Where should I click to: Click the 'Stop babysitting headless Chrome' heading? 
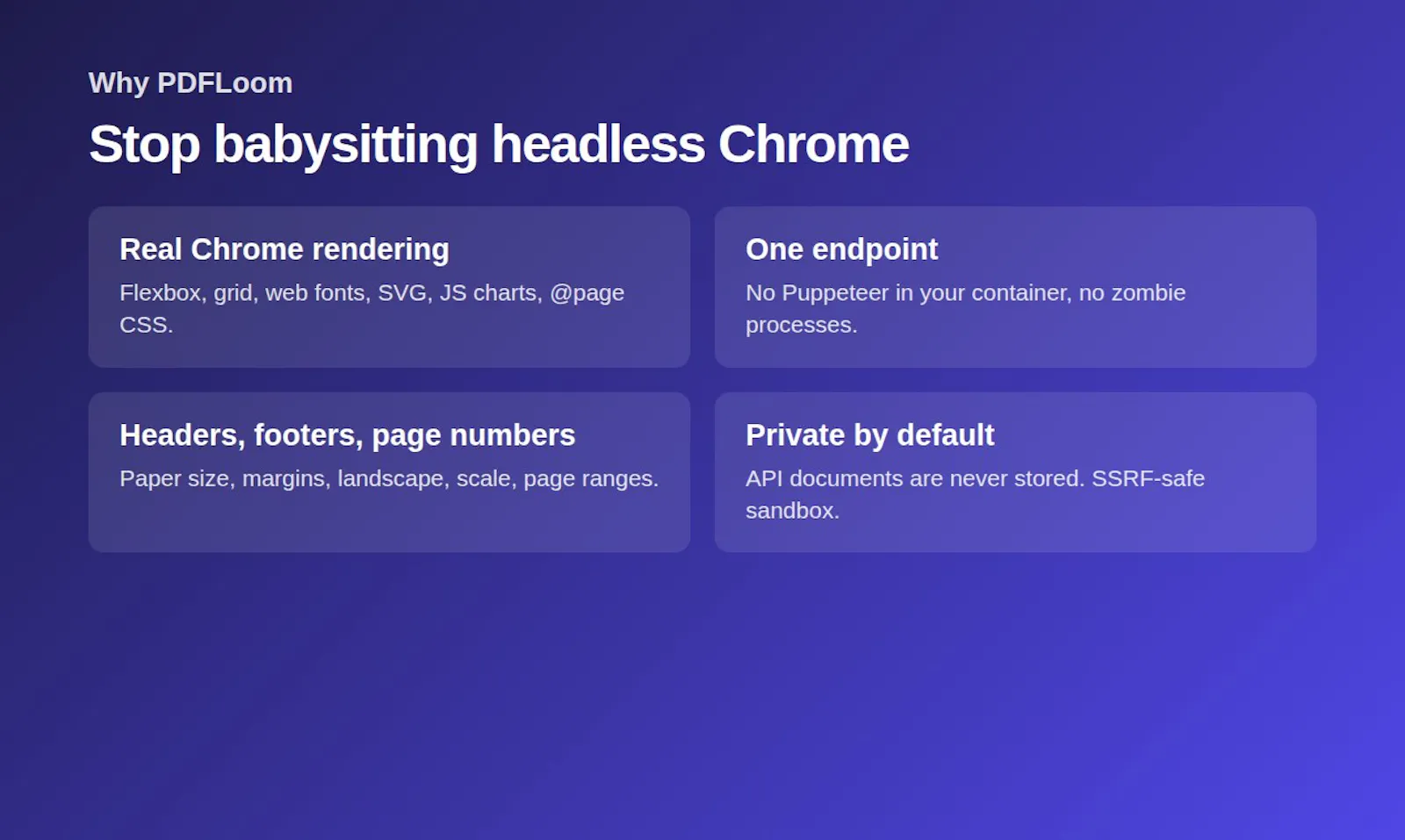tap(499, 144)
